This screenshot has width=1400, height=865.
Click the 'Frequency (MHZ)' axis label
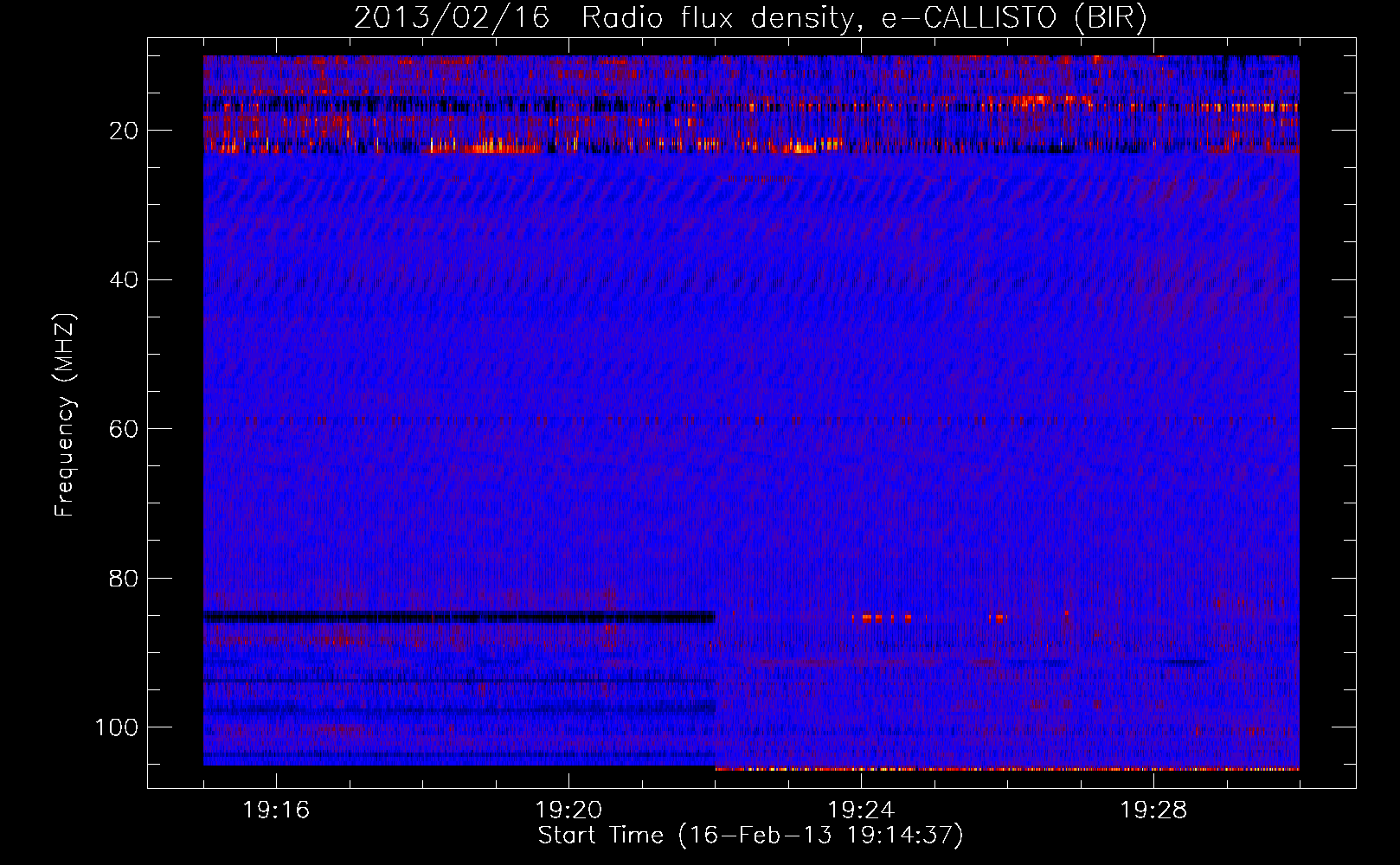(65, 415)
